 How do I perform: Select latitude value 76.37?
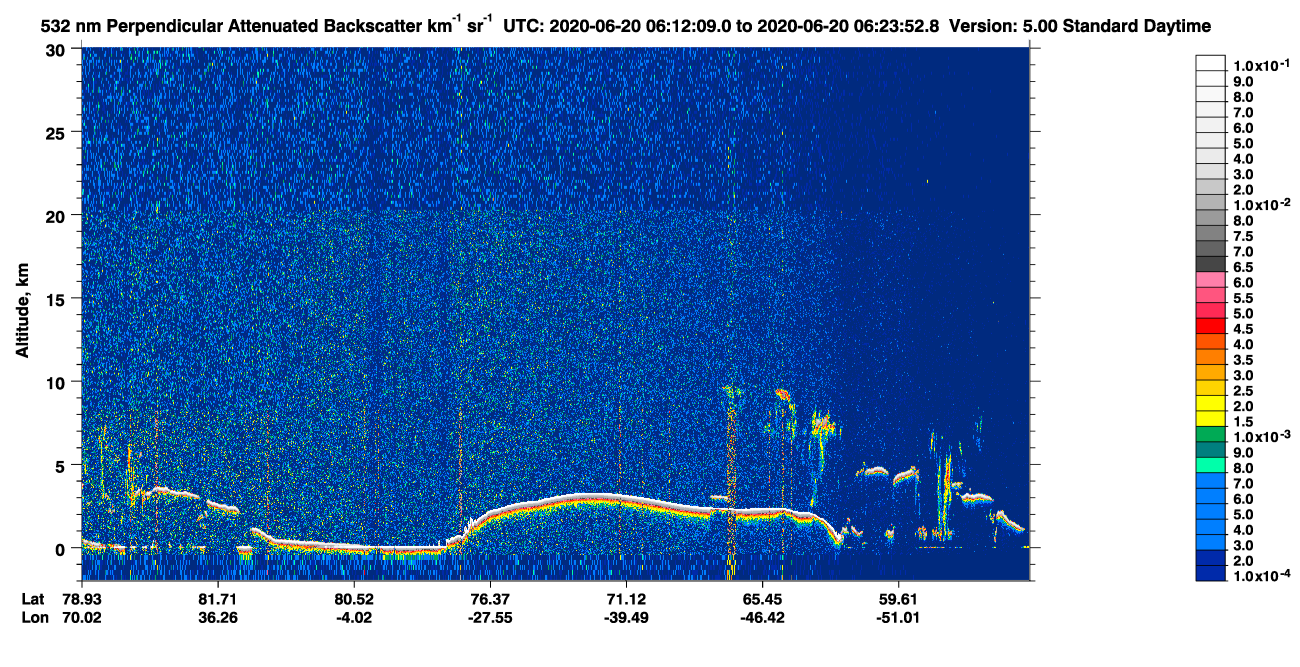point(489,598)
